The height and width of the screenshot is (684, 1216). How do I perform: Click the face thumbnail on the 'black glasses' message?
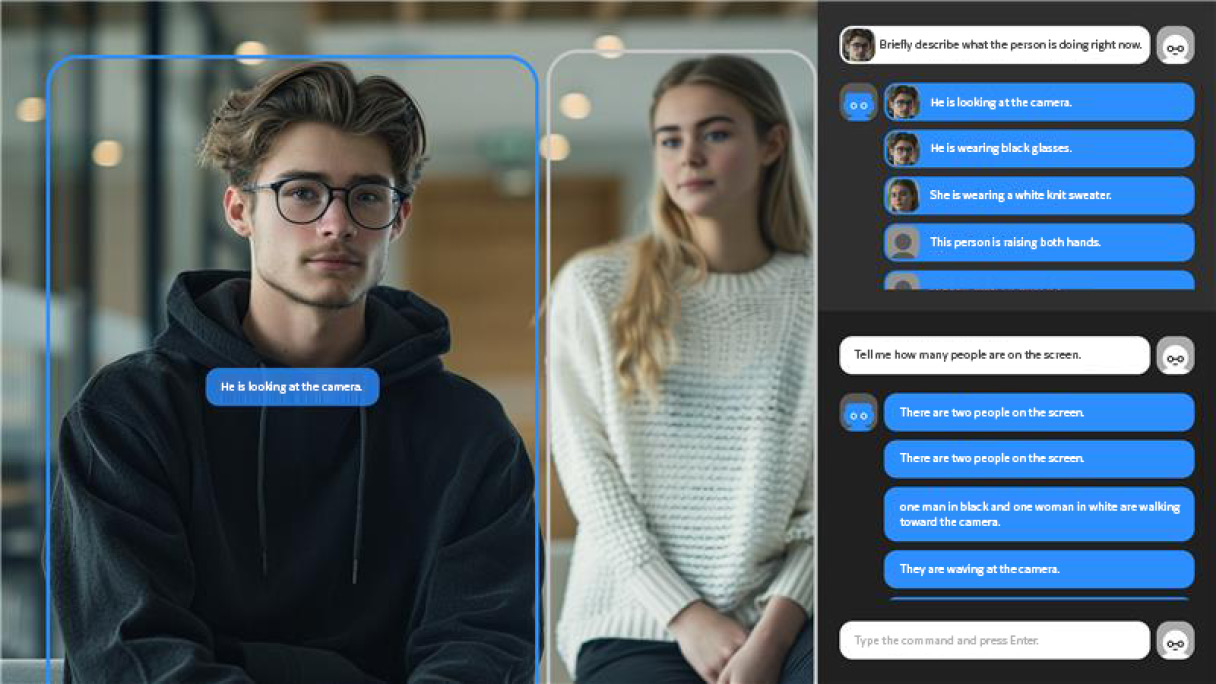(x=903, y=149)
